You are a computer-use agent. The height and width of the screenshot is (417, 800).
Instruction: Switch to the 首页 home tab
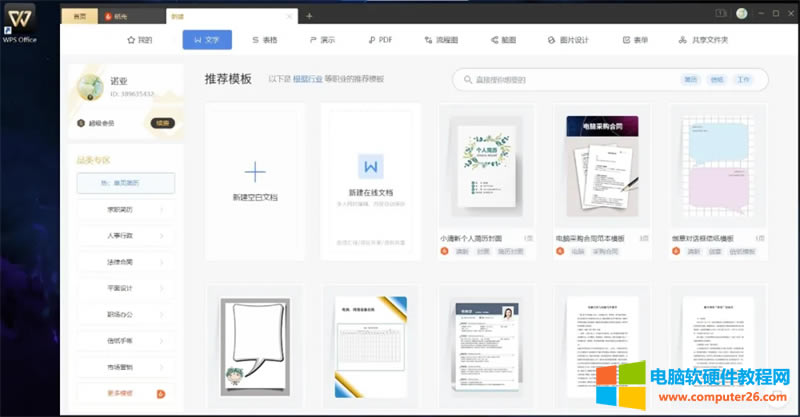(x=81, y=16)
